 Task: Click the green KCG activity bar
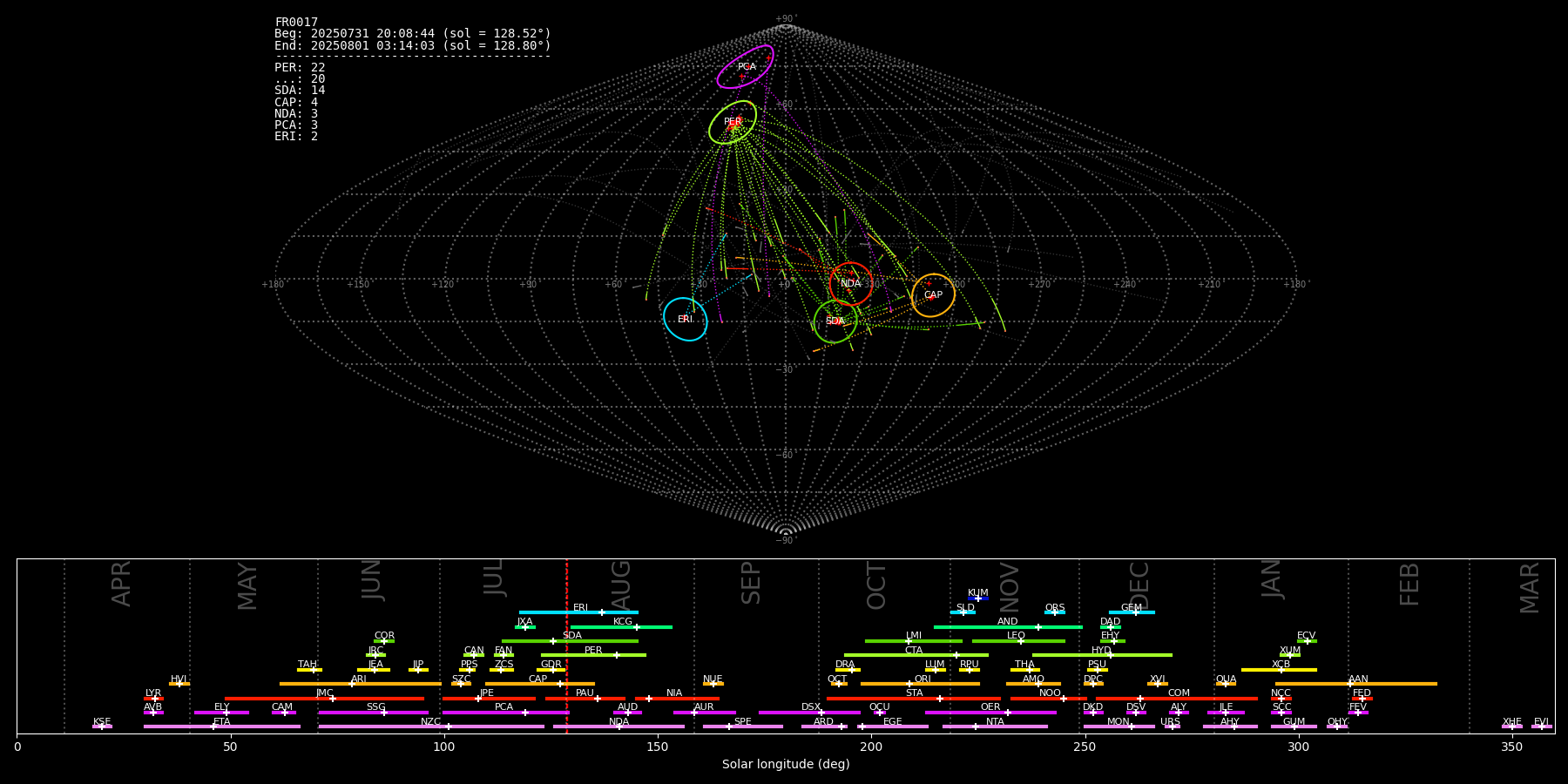621,626
